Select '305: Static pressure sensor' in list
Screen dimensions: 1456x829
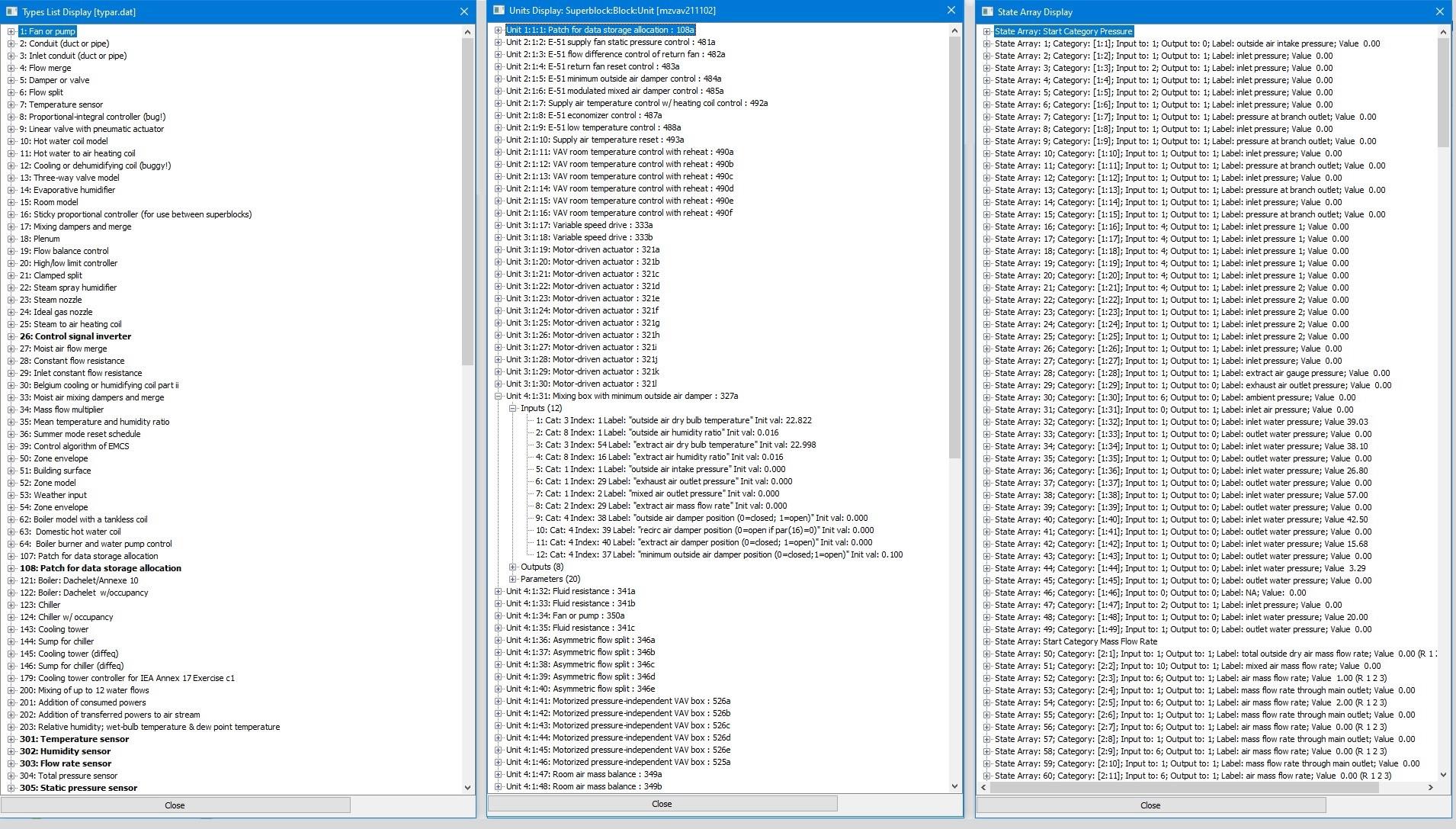[x=79, y=788]
